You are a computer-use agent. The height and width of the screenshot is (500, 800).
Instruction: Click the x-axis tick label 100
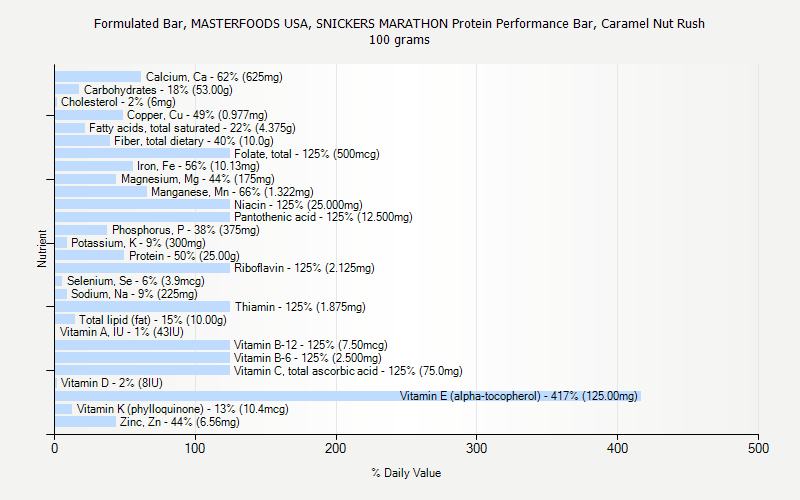(x=195, y=448)
